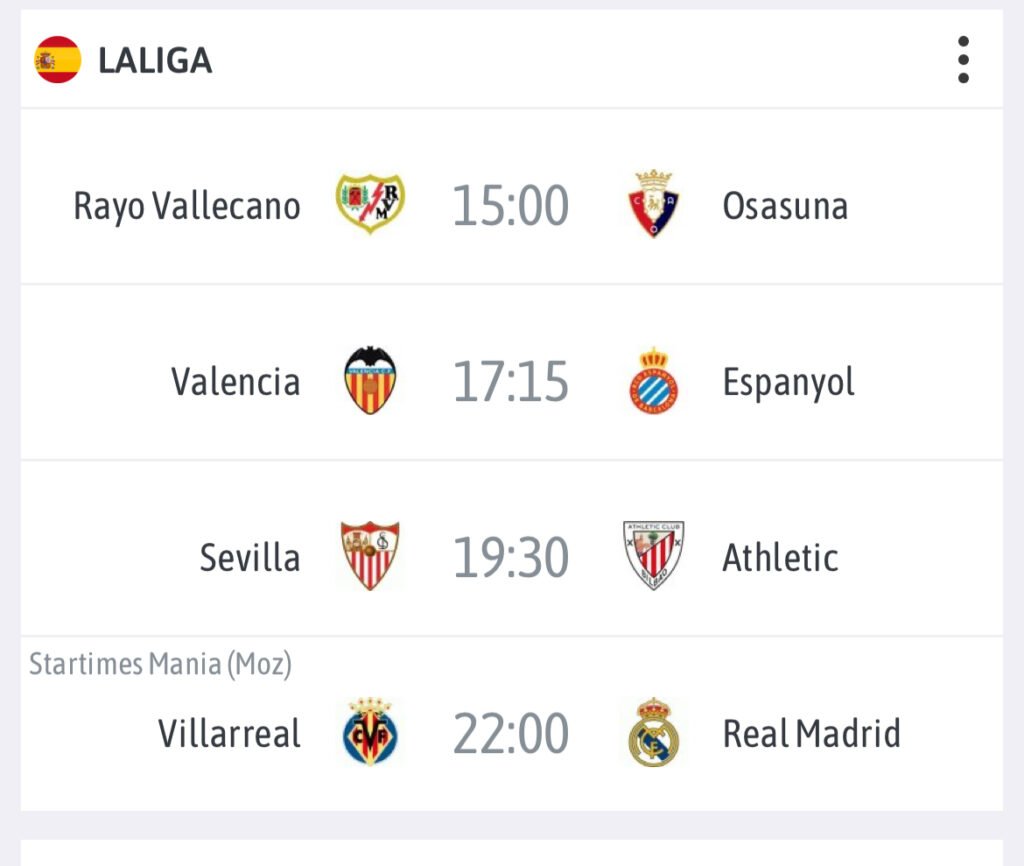Select the Osasuna team name
This screenshot has height=866, width=1024.
pyautogui.click(x=785, y=206)
